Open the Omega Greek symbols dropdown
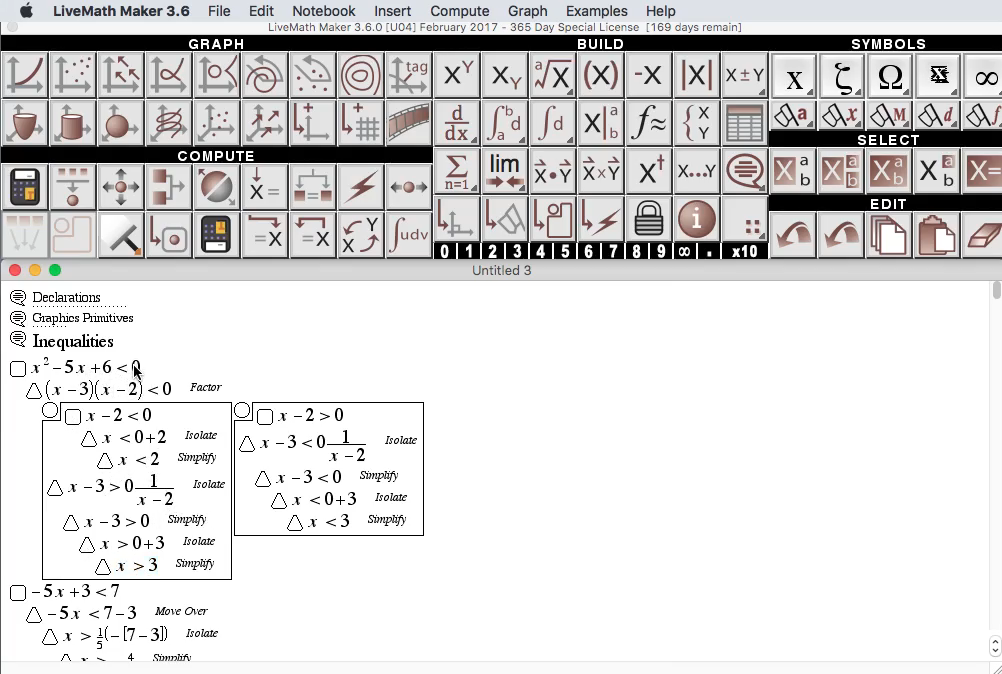This screenshot has width=1002, height=674. (x=889, y=77)
